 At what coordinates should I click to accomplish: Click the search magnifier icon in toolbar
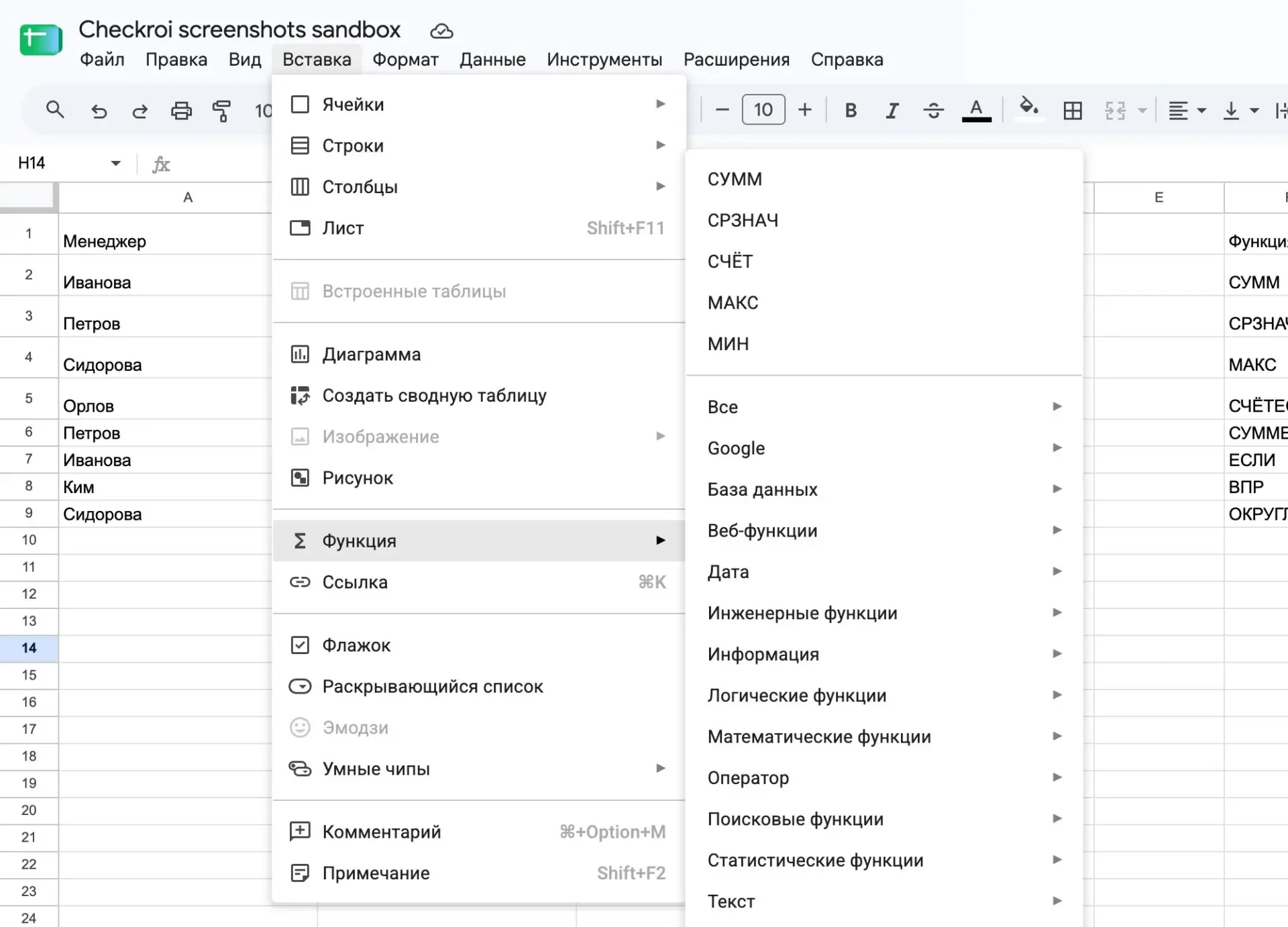coord(55,110)
